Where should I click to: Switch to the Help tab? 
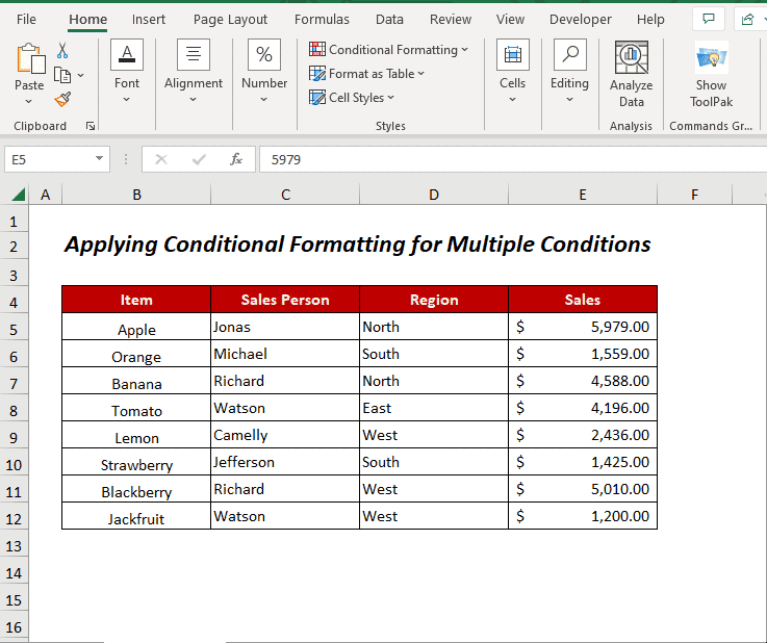651,19
